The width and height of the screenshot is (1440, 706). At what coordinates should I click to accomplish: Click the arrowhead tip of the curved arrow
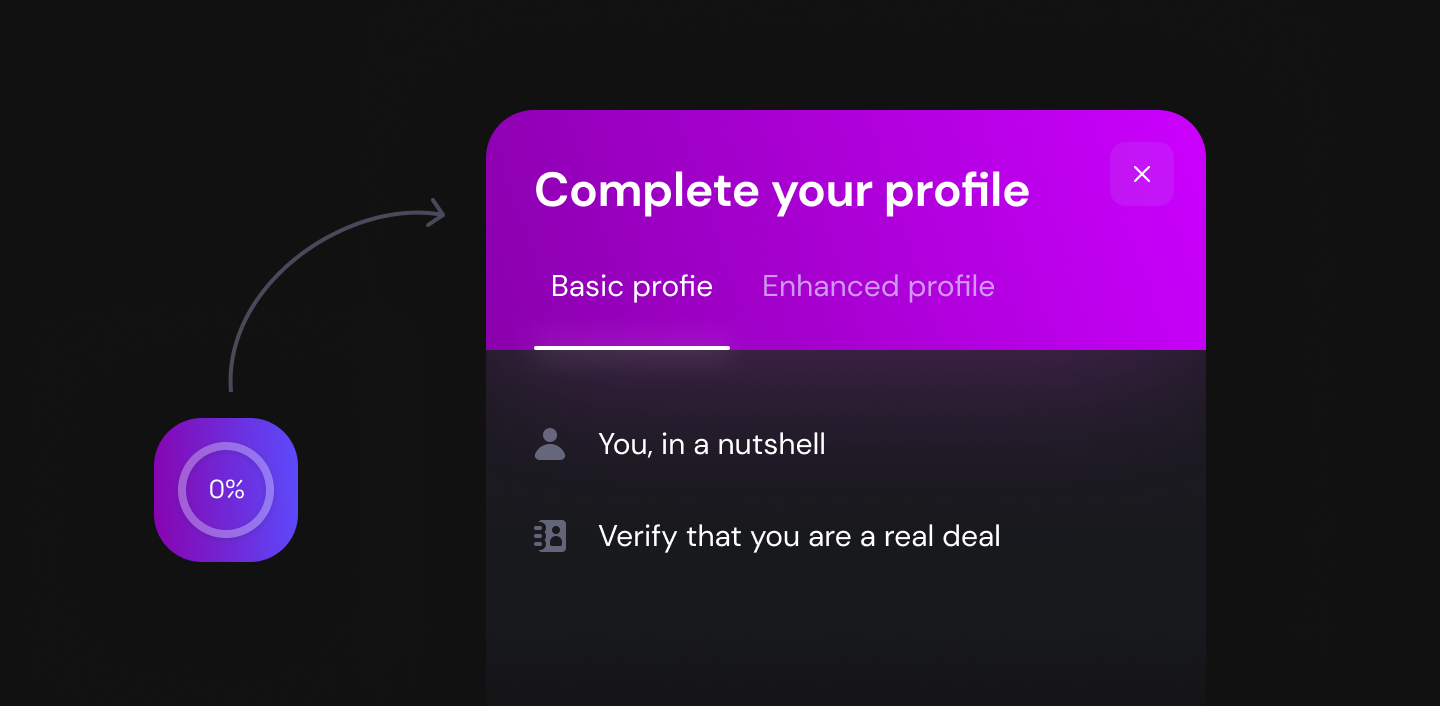click(x=438, y=212)
